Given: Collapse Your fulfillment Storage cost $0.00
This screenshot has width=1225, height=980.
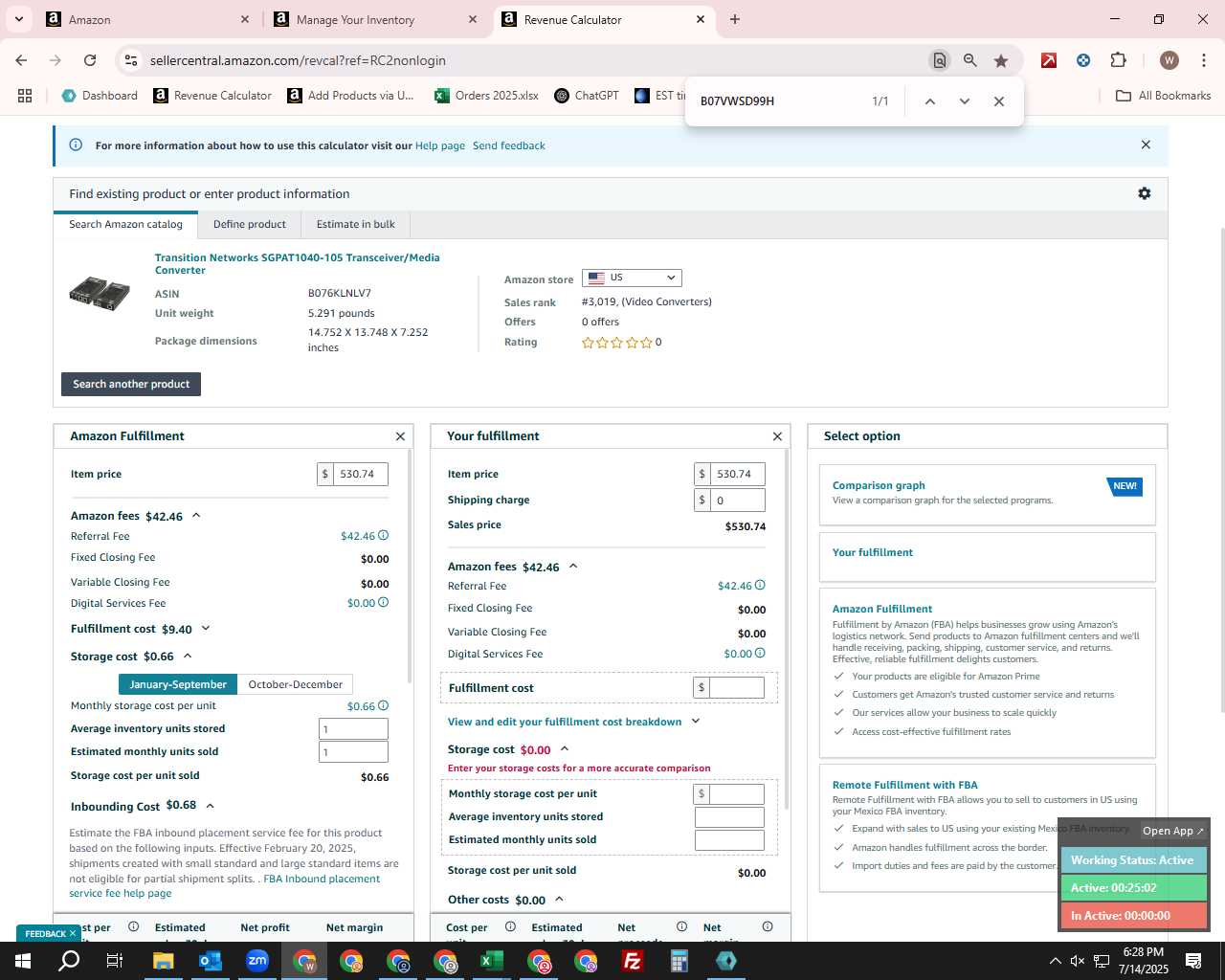Looking at the screenshot, I should (x=565, y=749).
